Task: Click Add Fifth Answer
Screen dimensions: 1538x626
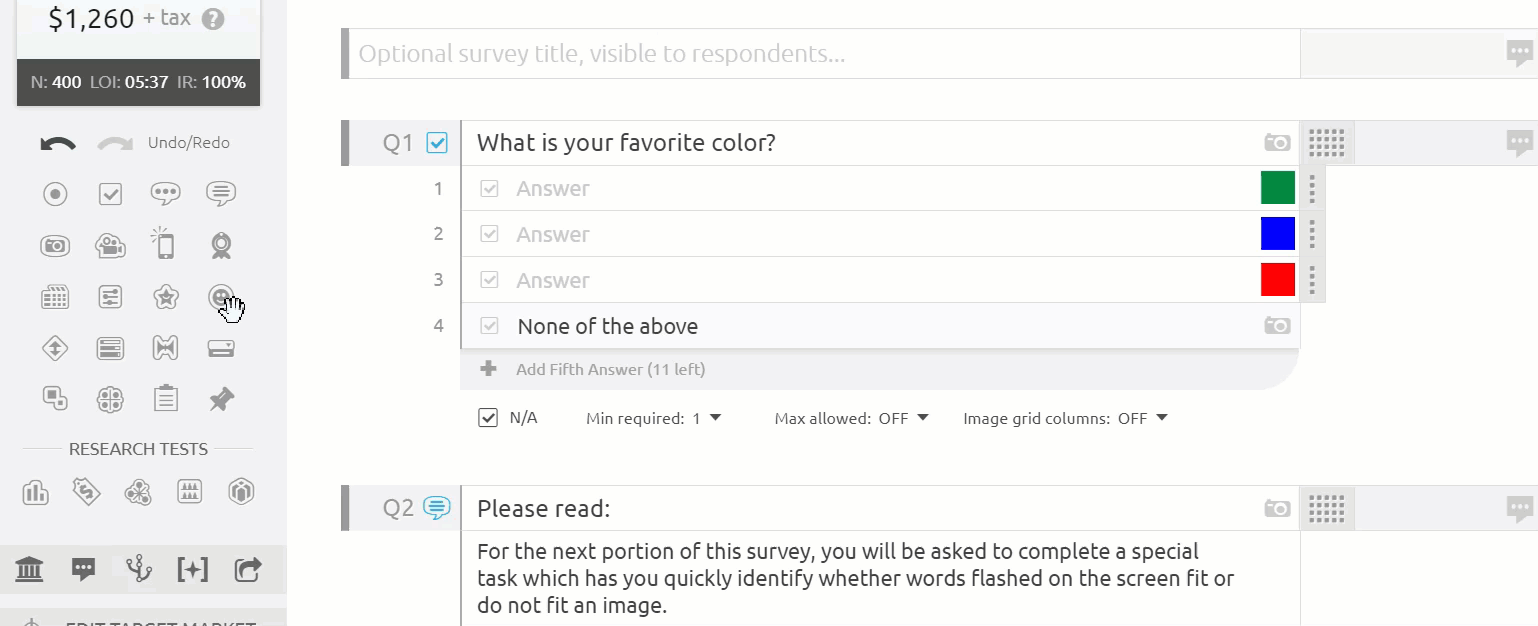Action: pos(610,369)
